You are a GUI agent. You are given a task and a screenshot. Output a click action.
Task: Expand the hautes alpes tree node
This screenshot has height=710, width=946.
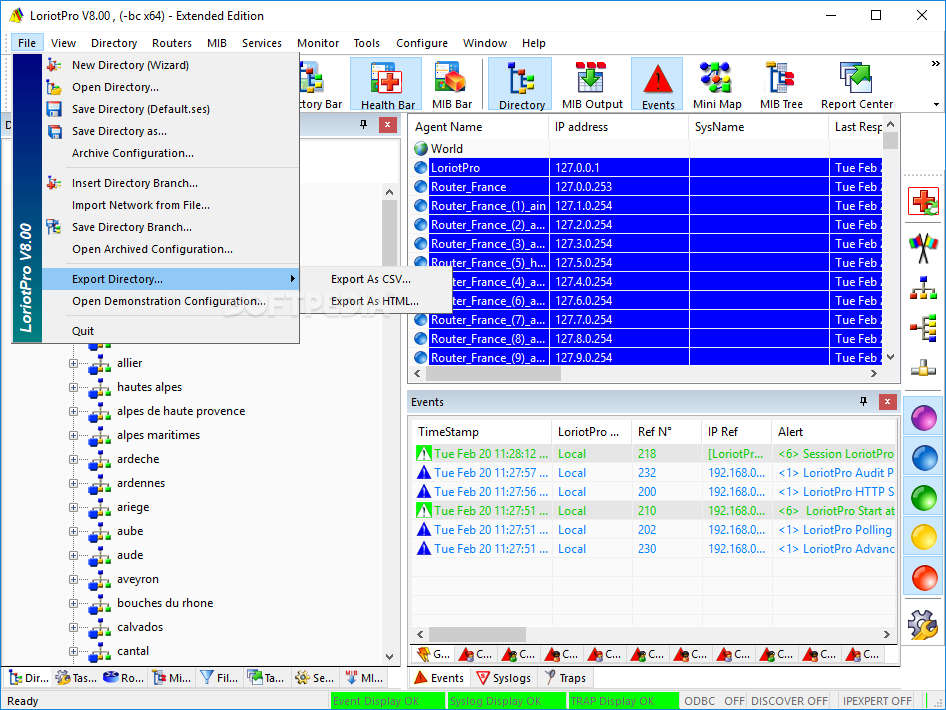[73, 387]
